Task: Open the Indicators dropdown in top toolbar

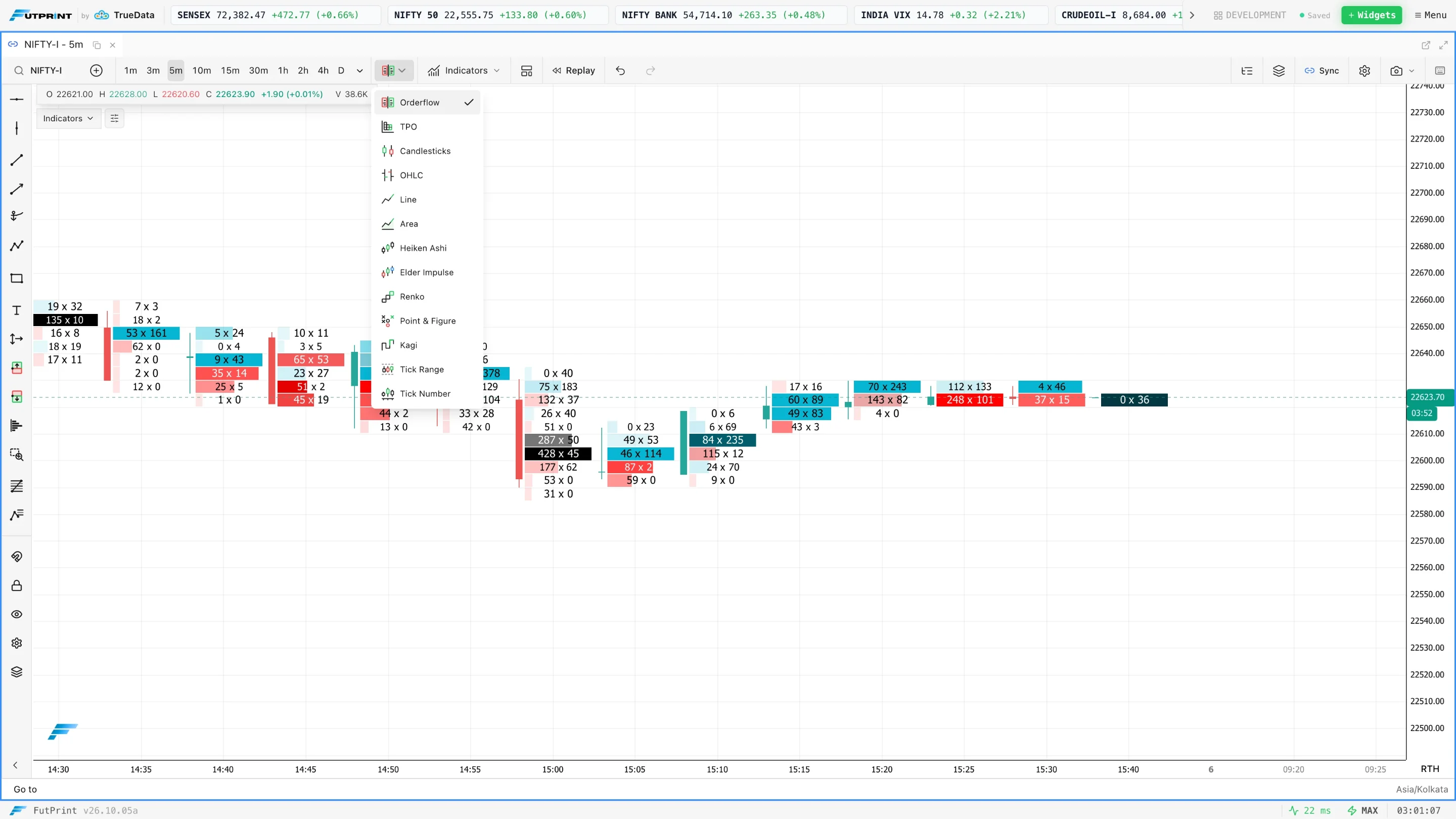Action: click(x=464, y=71)
